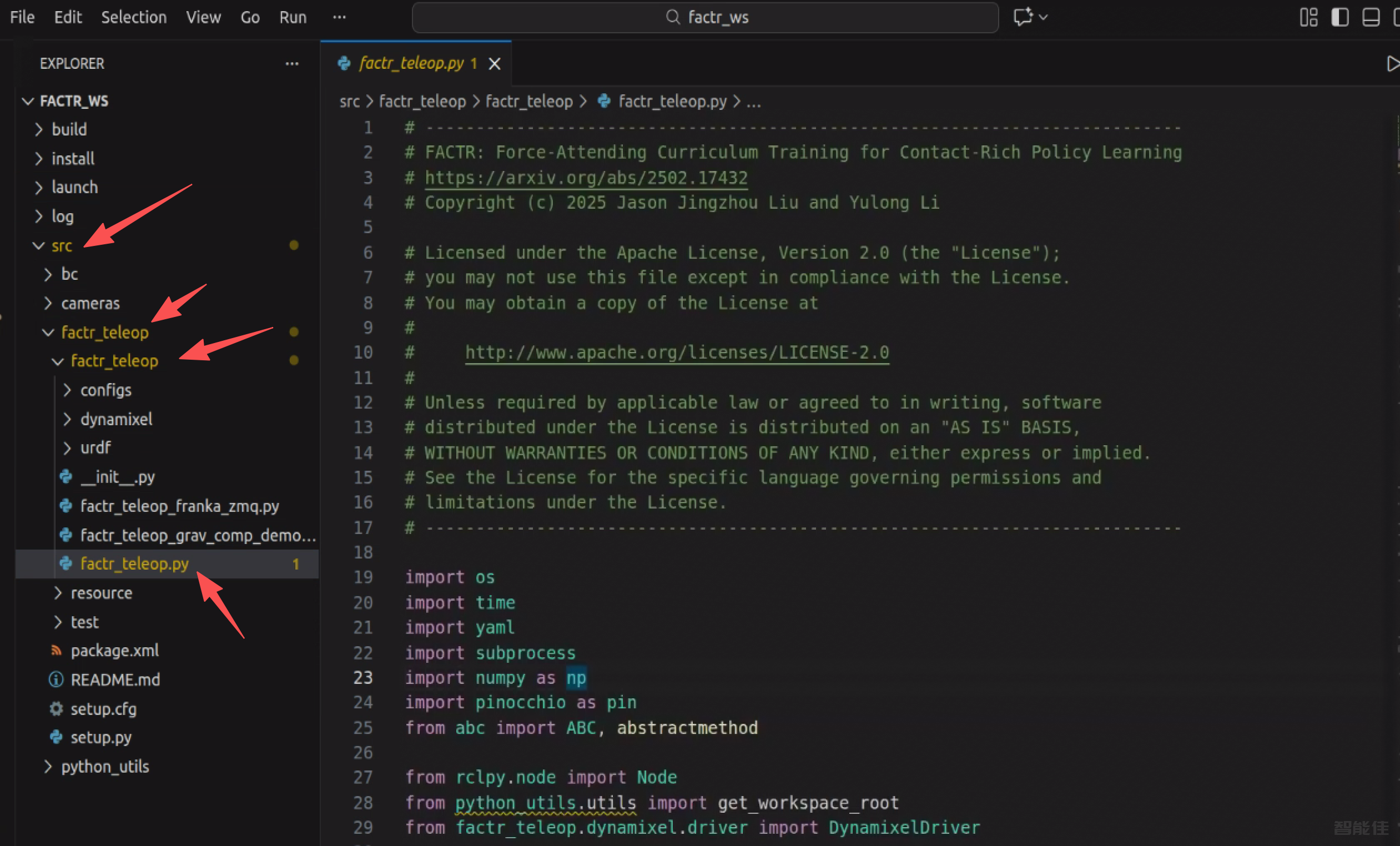The image size is (1400, 846).
Task: Open Explorer views and more actions ellipsis
Action: 292,64
